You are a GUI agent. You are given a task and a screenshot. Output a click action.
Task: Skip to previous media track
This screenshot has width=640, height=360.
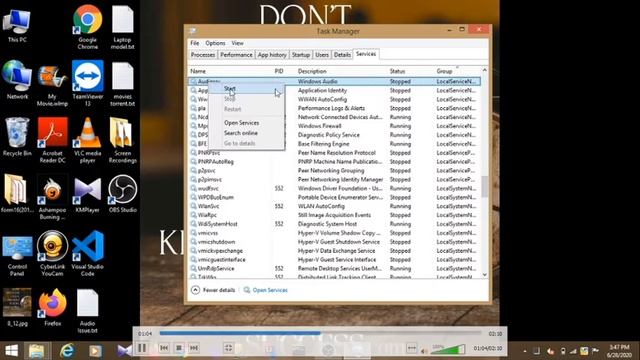point(164,348)
